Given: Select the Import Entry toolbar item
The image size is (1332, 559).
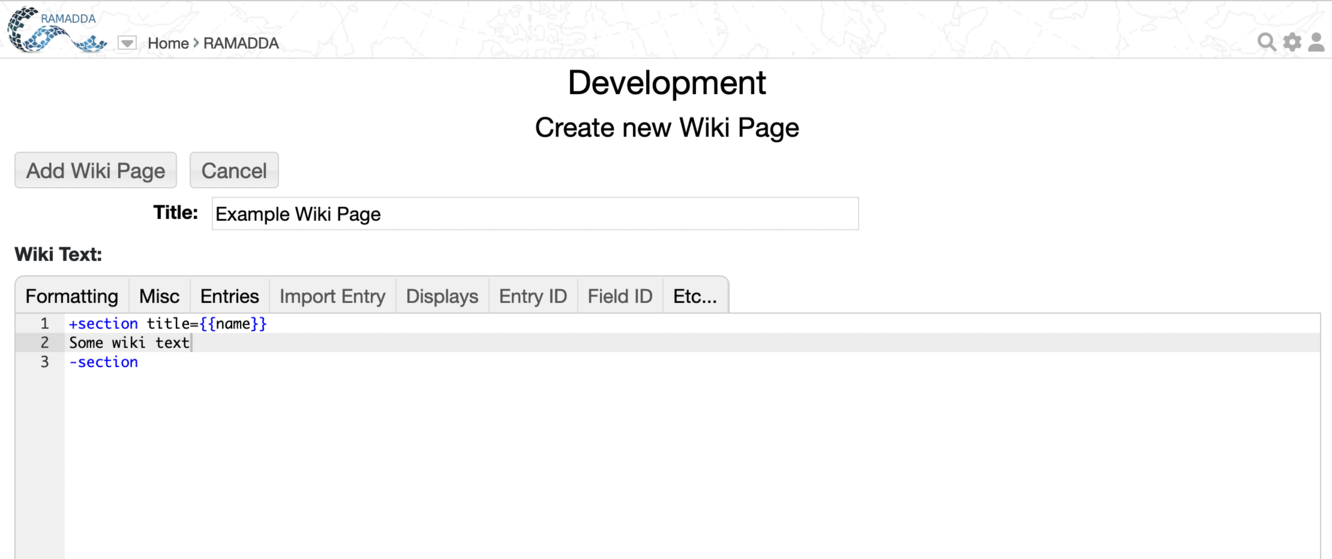Looking at the screenshot, I should tap(332, 296).
